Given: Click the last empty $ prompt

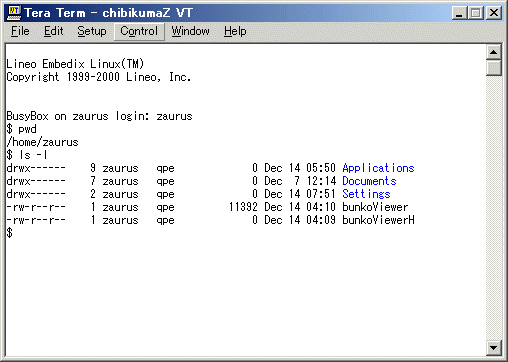Looking at the screenshot, I should click(10, 233).
